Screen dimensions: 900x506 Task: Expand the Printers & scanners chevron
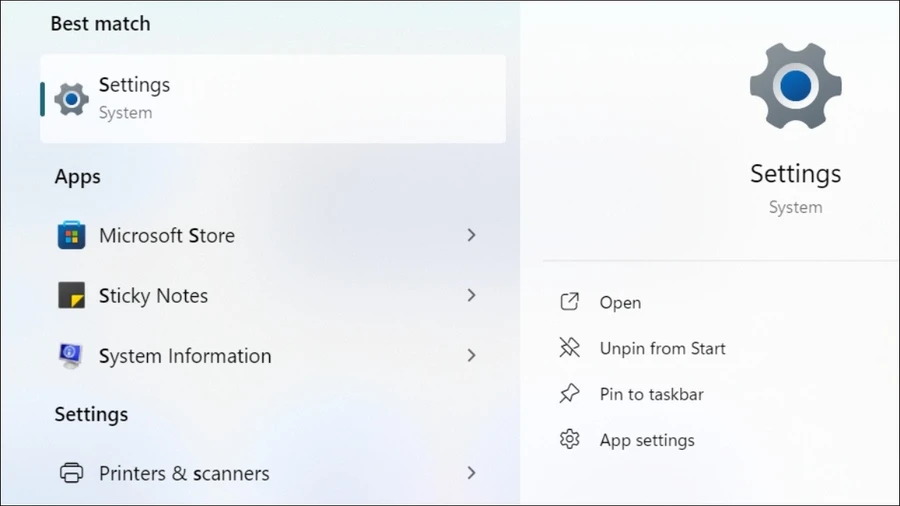(471, 473)
